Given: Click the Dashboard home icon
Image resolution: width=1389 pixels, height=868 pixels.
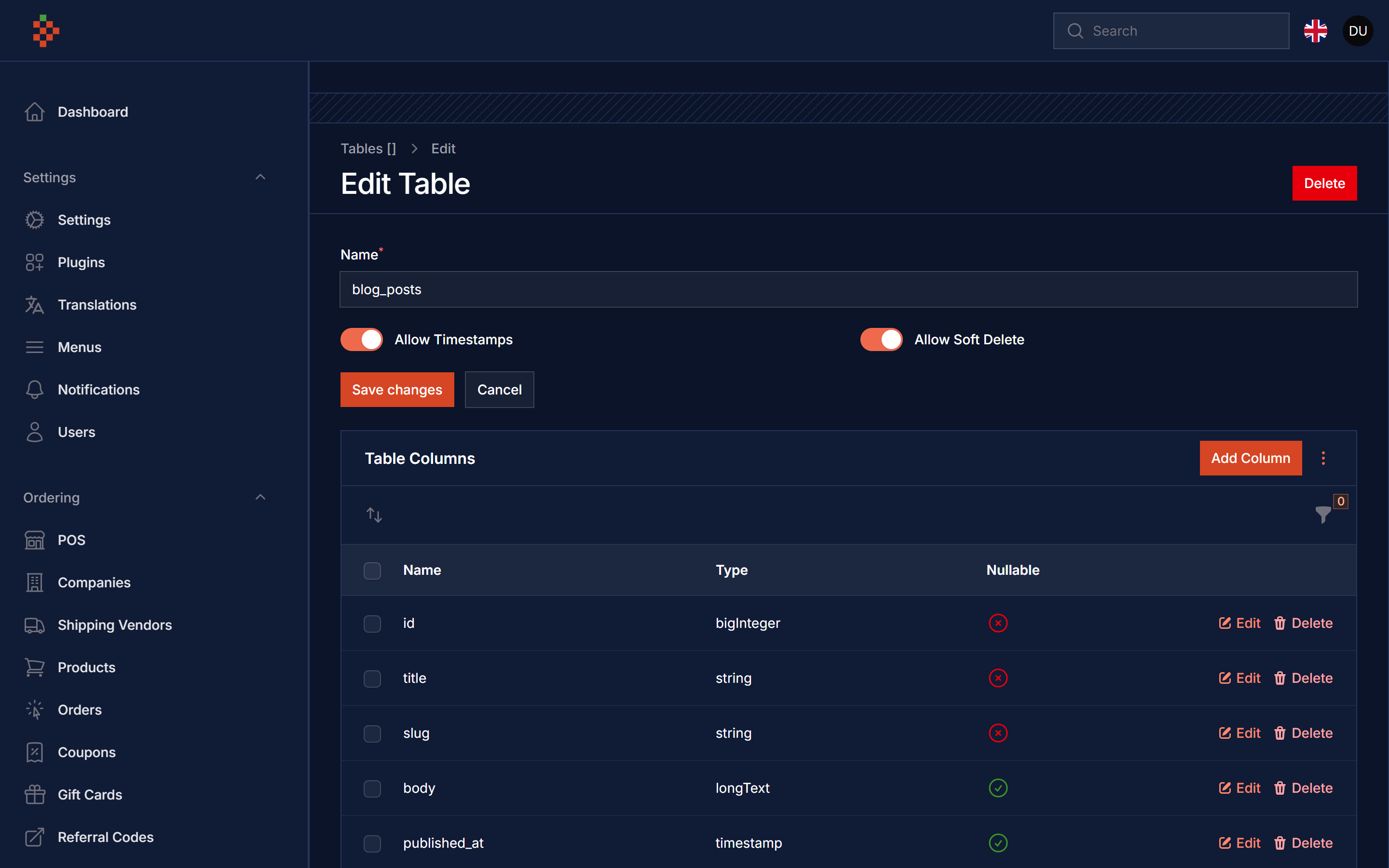Looking at the screenshot, I should coord(34,112).
